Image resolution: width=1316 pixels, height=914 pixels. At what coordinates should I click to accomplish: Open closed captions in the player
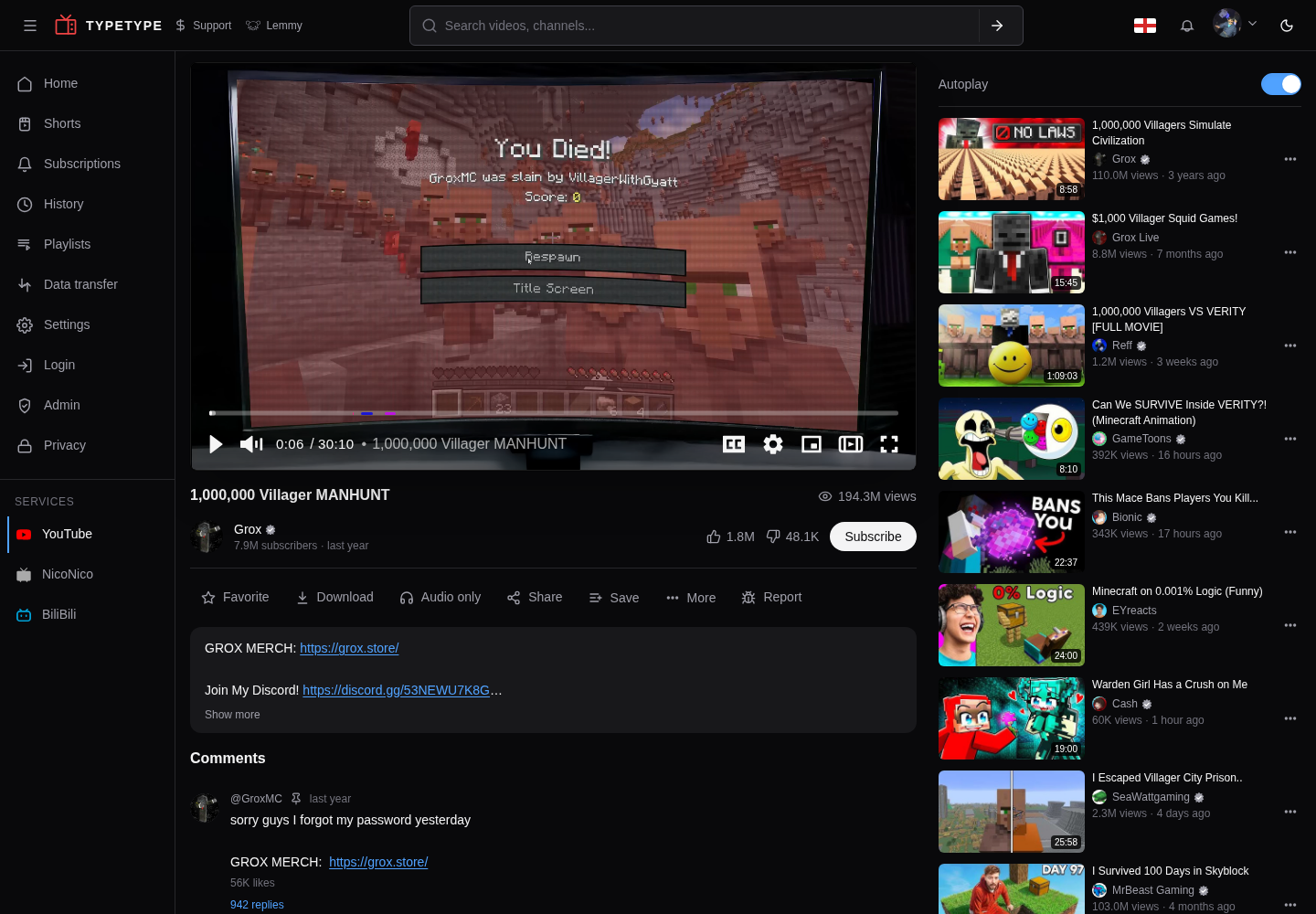pyautogui.click(x=734, y=444)
